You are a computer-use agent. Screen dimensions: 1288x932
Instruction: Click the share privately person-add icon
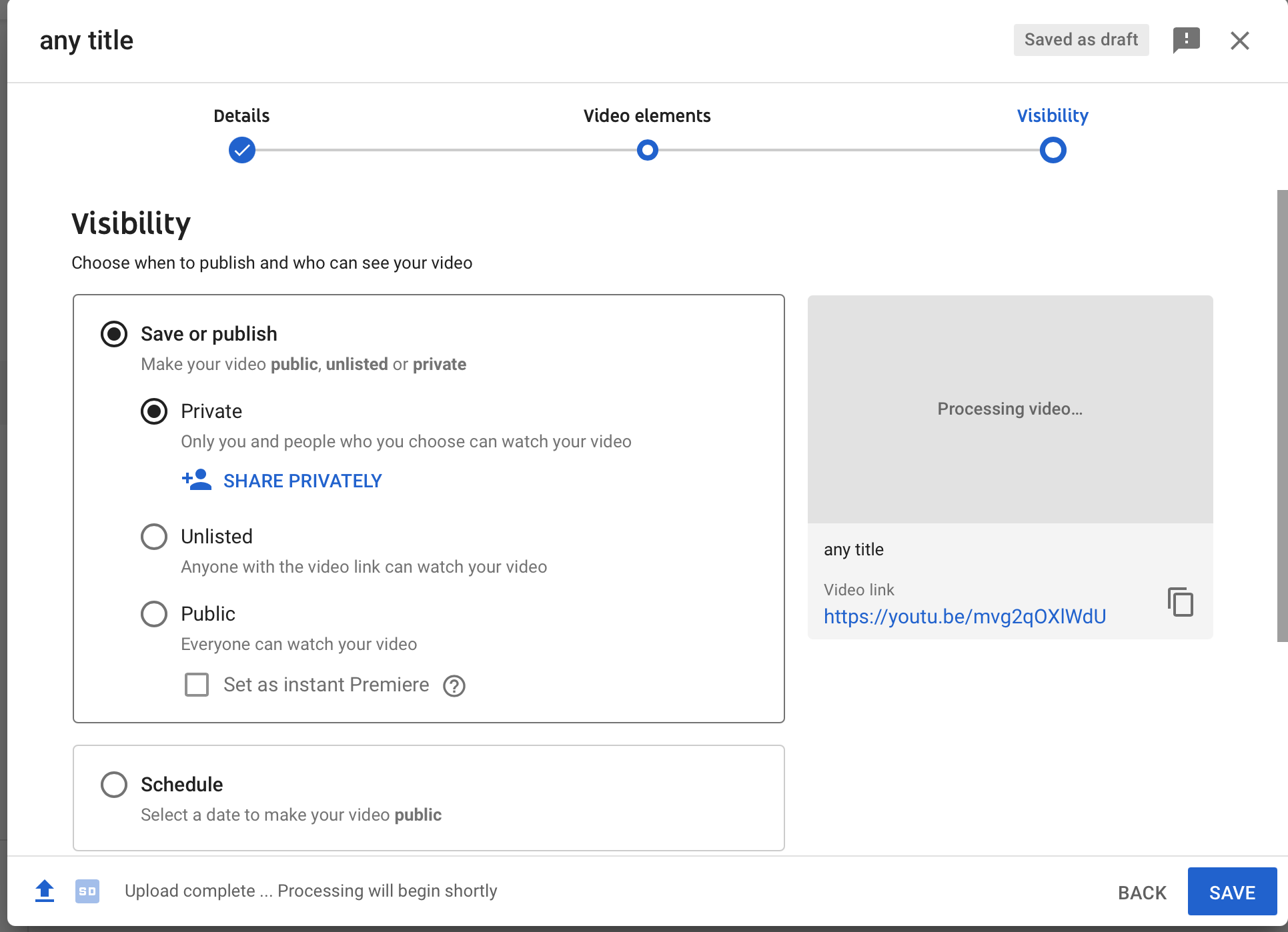click(197, 480)
